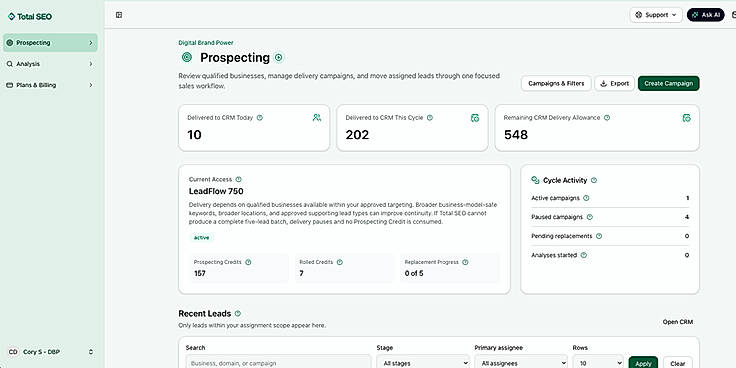Open the Analysis sidebar item
The width and height of the screenshot is (736, 368).
[x=50, y=64]
